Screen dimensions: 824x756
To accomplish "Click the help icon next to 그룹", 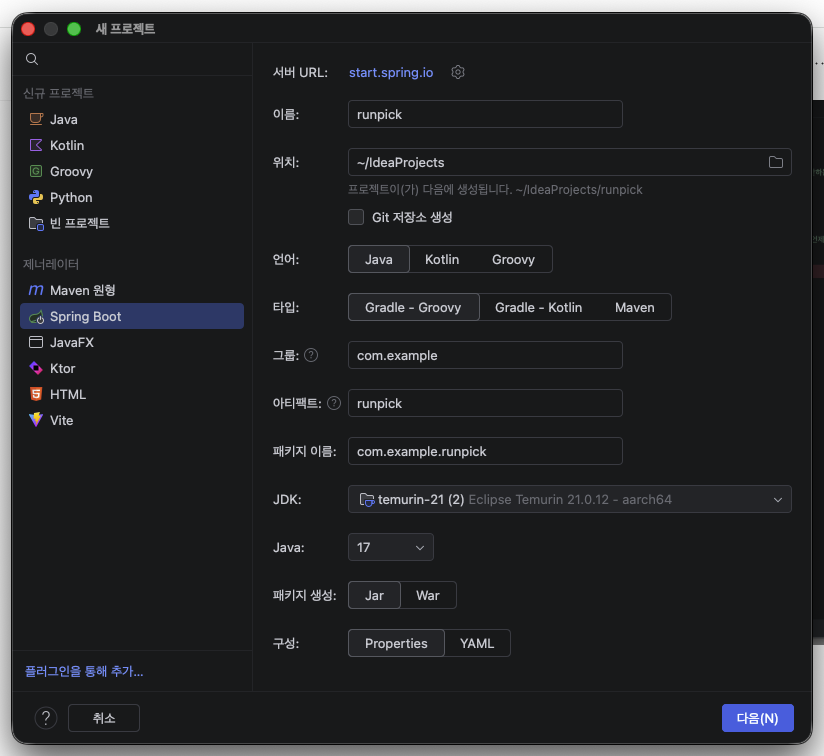I will tap(311, 355).
